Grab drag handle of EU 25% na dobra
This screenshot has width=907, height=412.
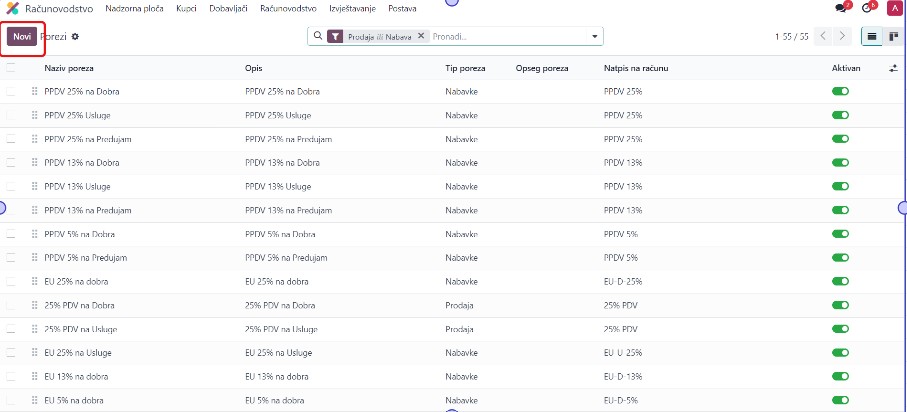coord(35,281)
